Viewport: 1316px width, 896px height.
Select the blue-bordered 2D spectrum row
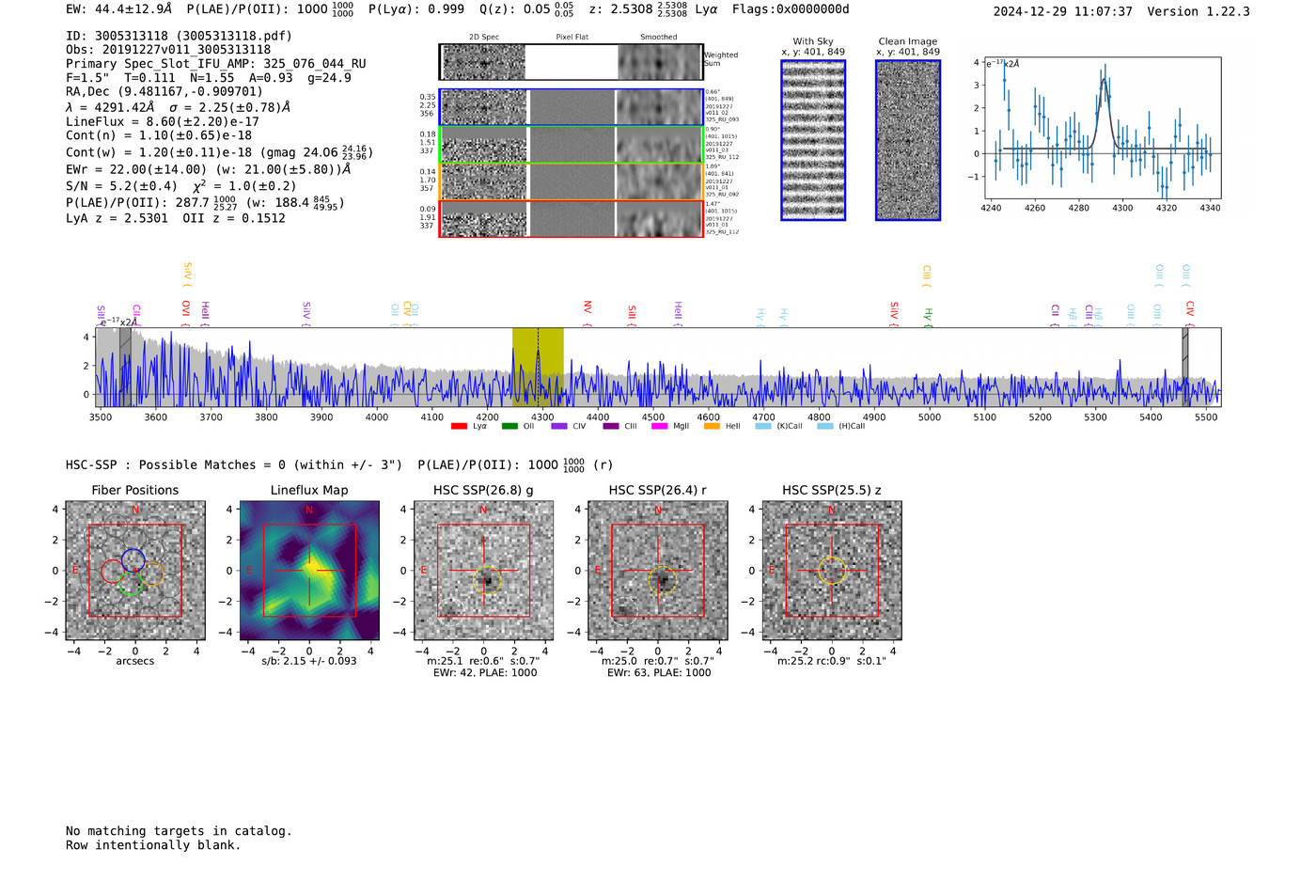point(572,107)
